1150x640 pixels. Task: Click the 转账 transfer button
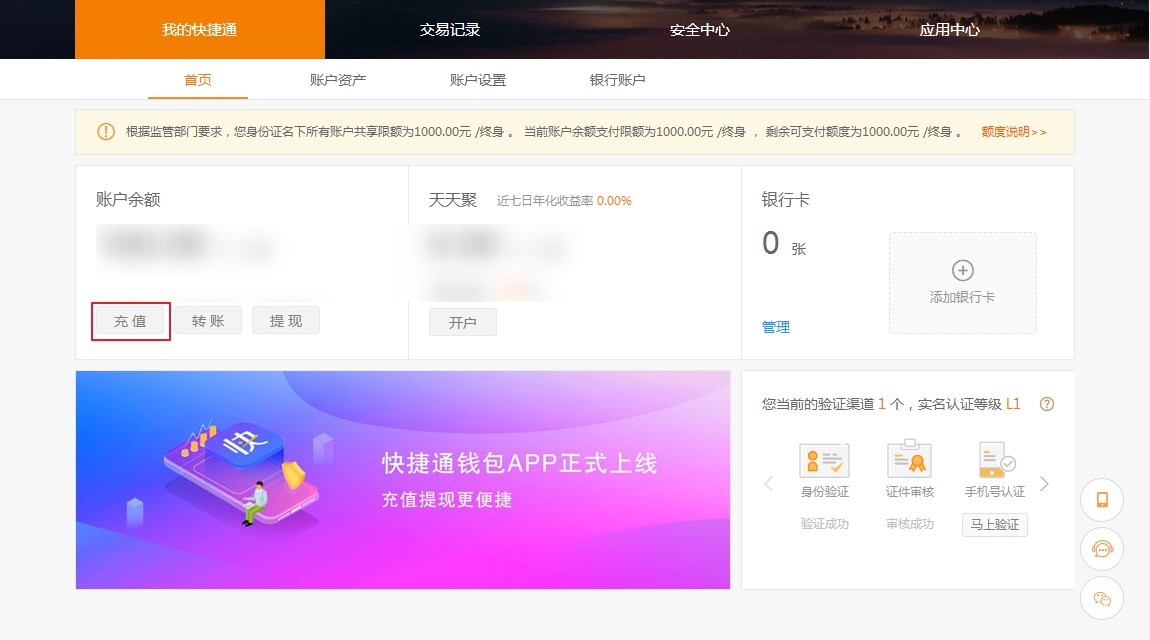[x=208, y=320]
